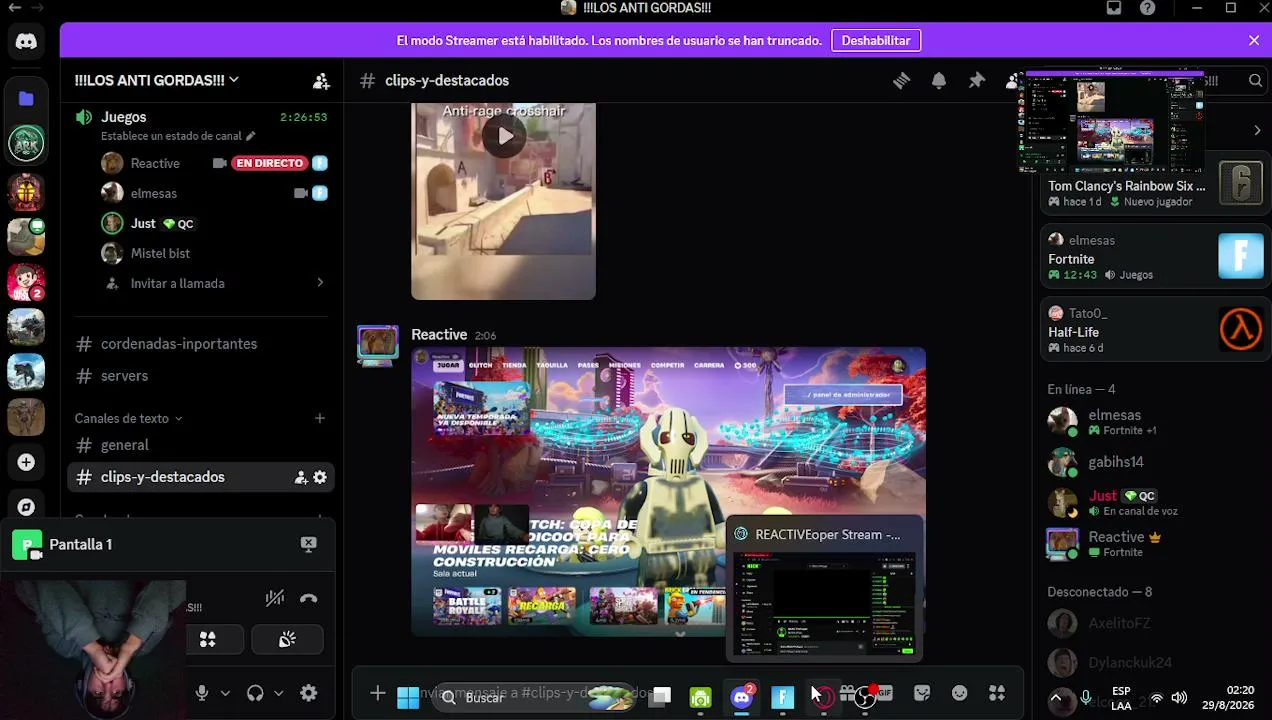Open cordenadas-inportantes channel

point(201,344)
